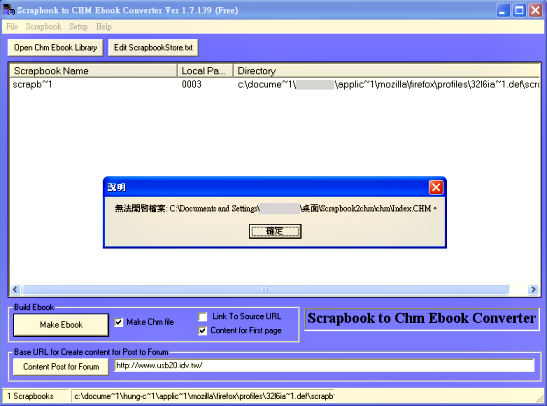Click the Make Ebook button

pyautogui.click(x=61, y=325)
